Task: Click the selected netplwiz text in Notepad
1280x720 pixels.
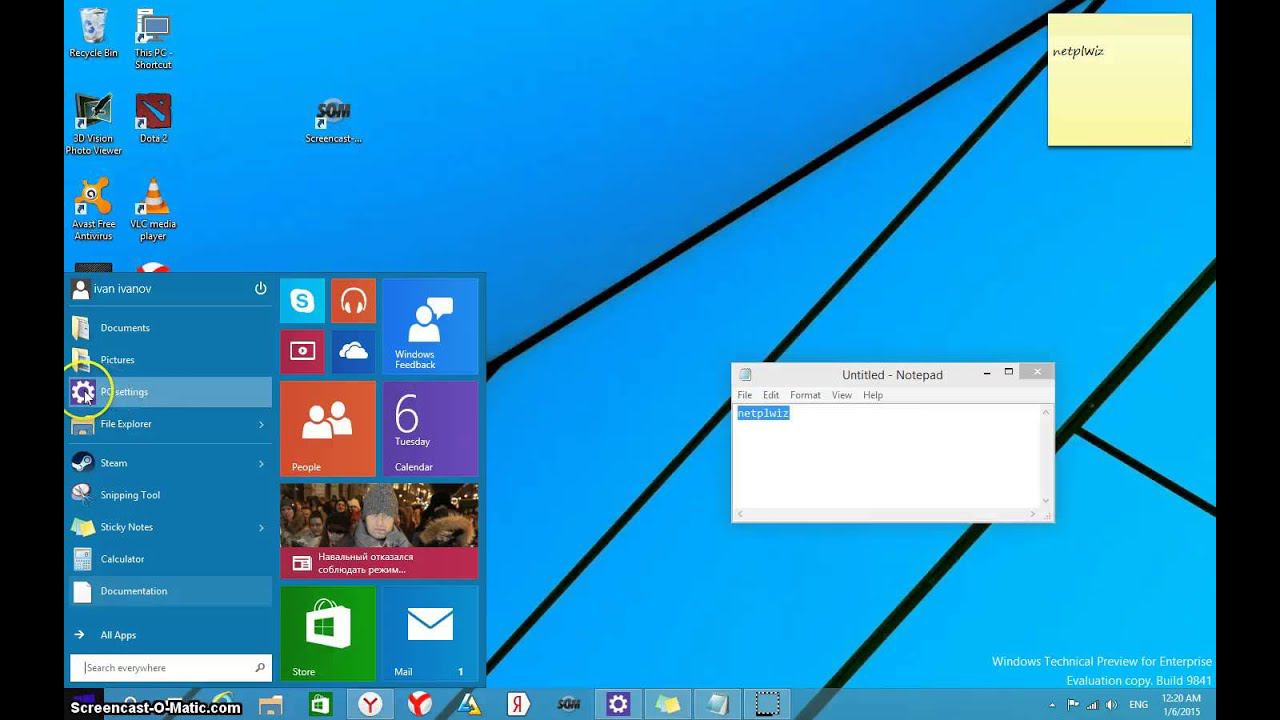Action: (x=763, y=413)
